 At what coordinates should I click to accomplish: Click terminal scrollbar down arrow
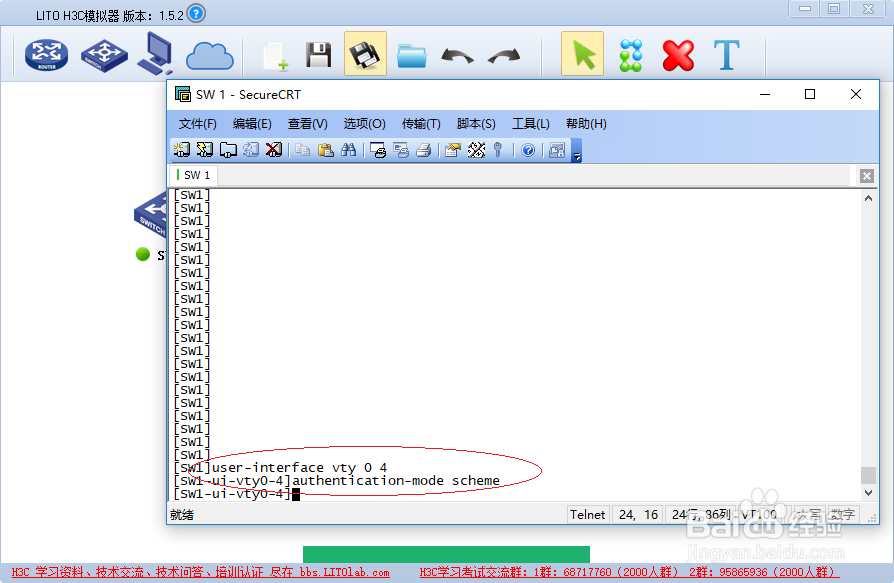point(868,493)
